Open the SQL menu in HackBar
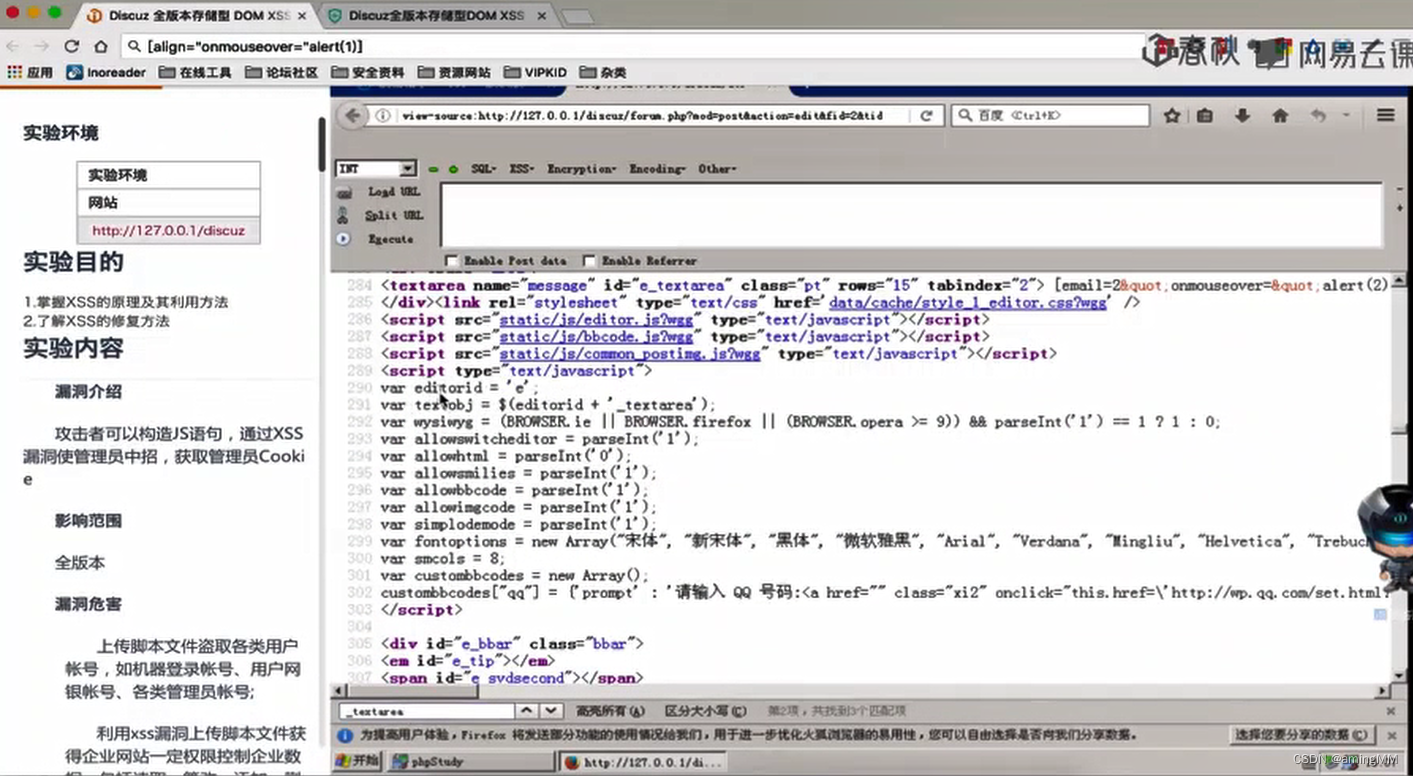The image size is (1413, 776). coord(483,169)
